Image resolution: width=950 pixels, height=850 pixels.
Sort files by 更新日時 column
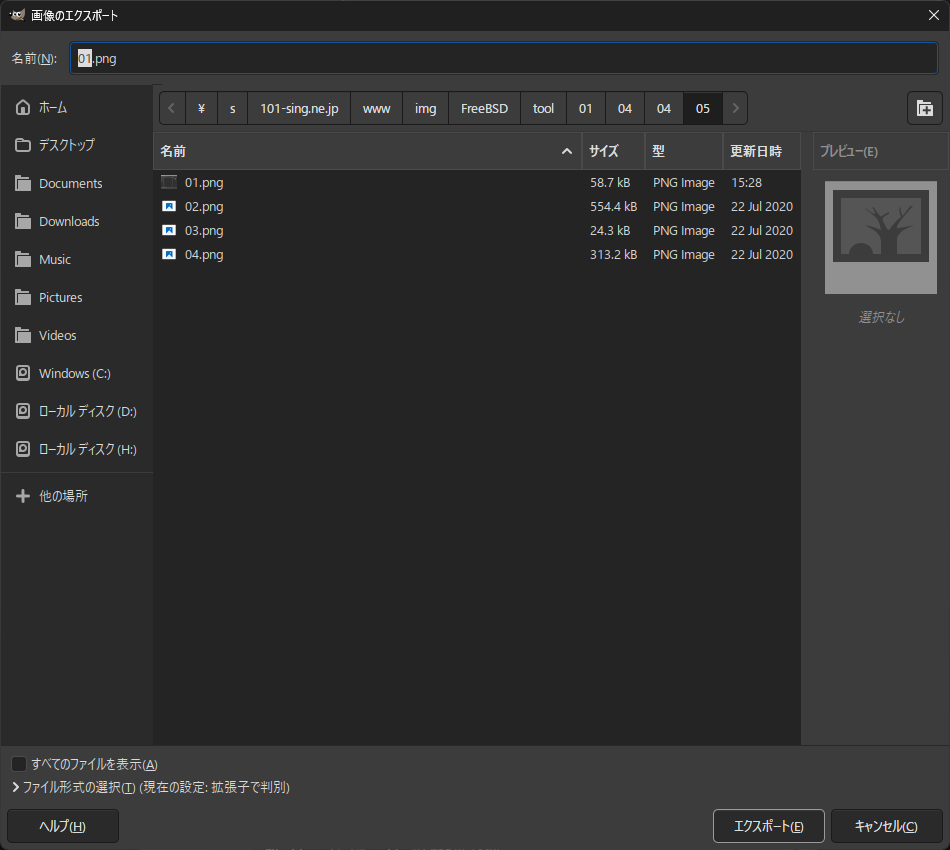[762, 151]
